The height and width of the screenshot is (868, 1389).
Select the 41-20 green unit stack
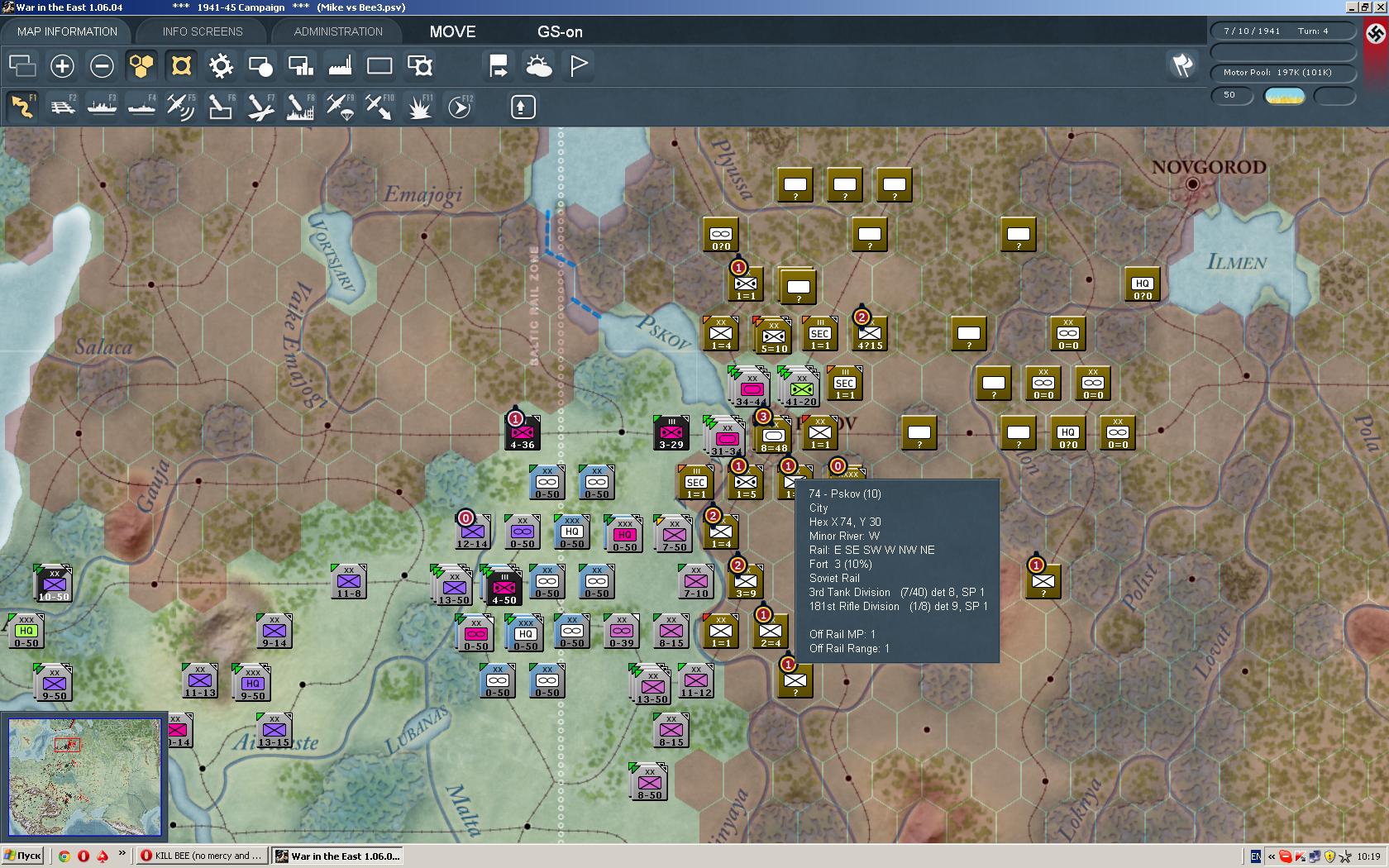tap(800, 388)
